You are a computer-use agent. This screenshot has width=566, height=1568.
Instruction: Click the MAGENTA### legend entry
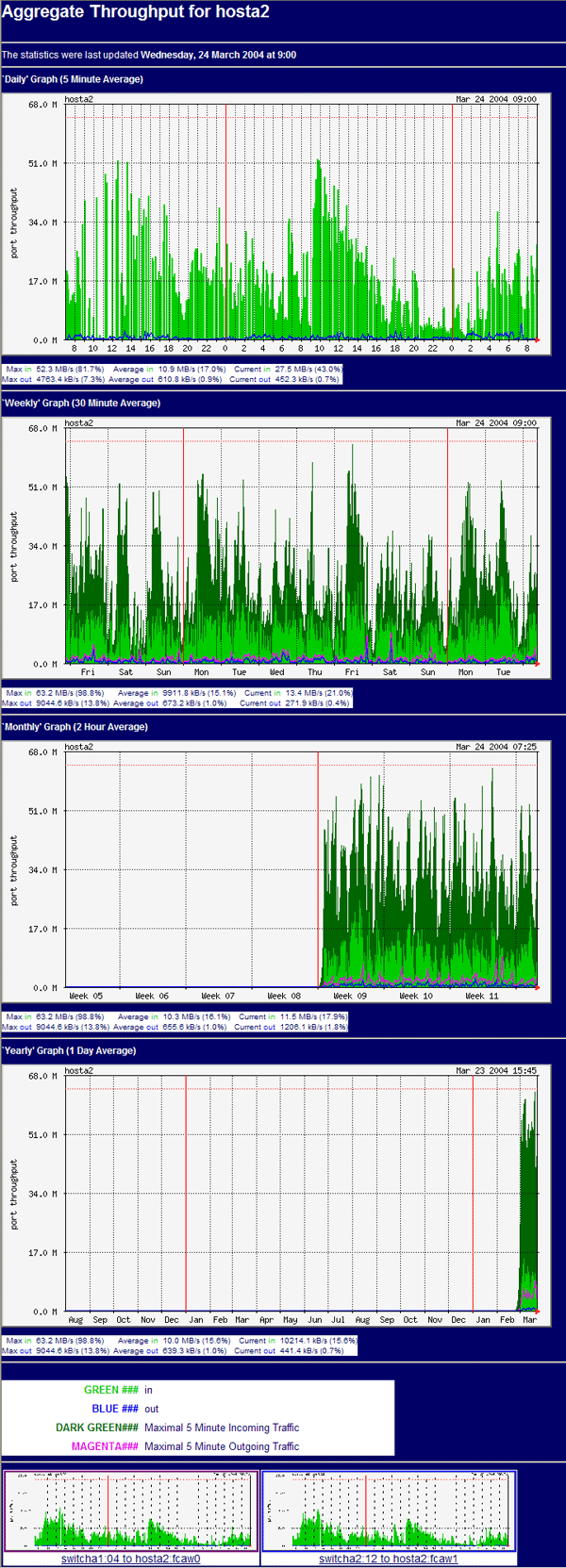(105, 1446)
